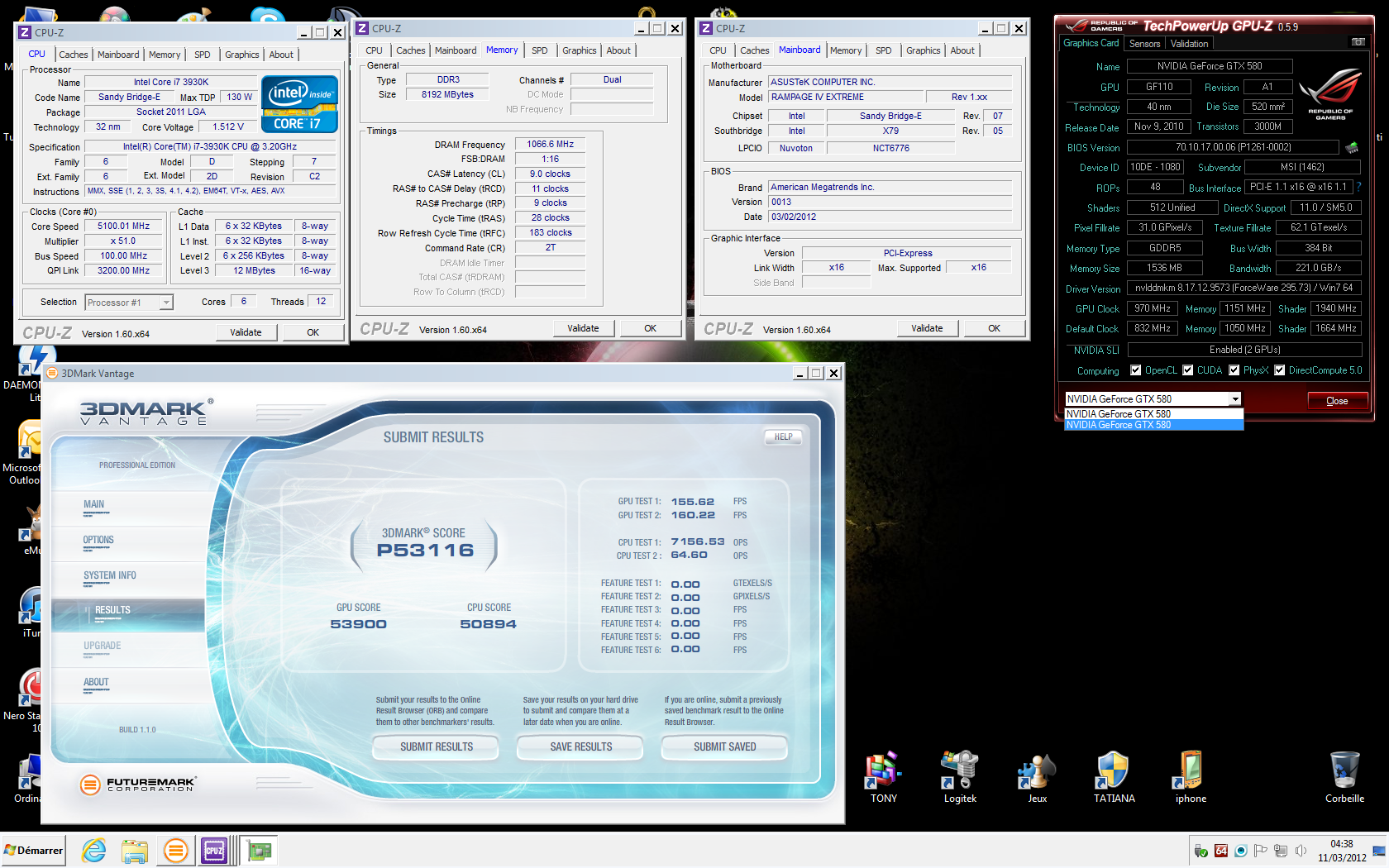Click Validate in the right CPU-Z window
Viewport: 1389px width, 868px height.
pyautogui.click(x=927, y=328)
